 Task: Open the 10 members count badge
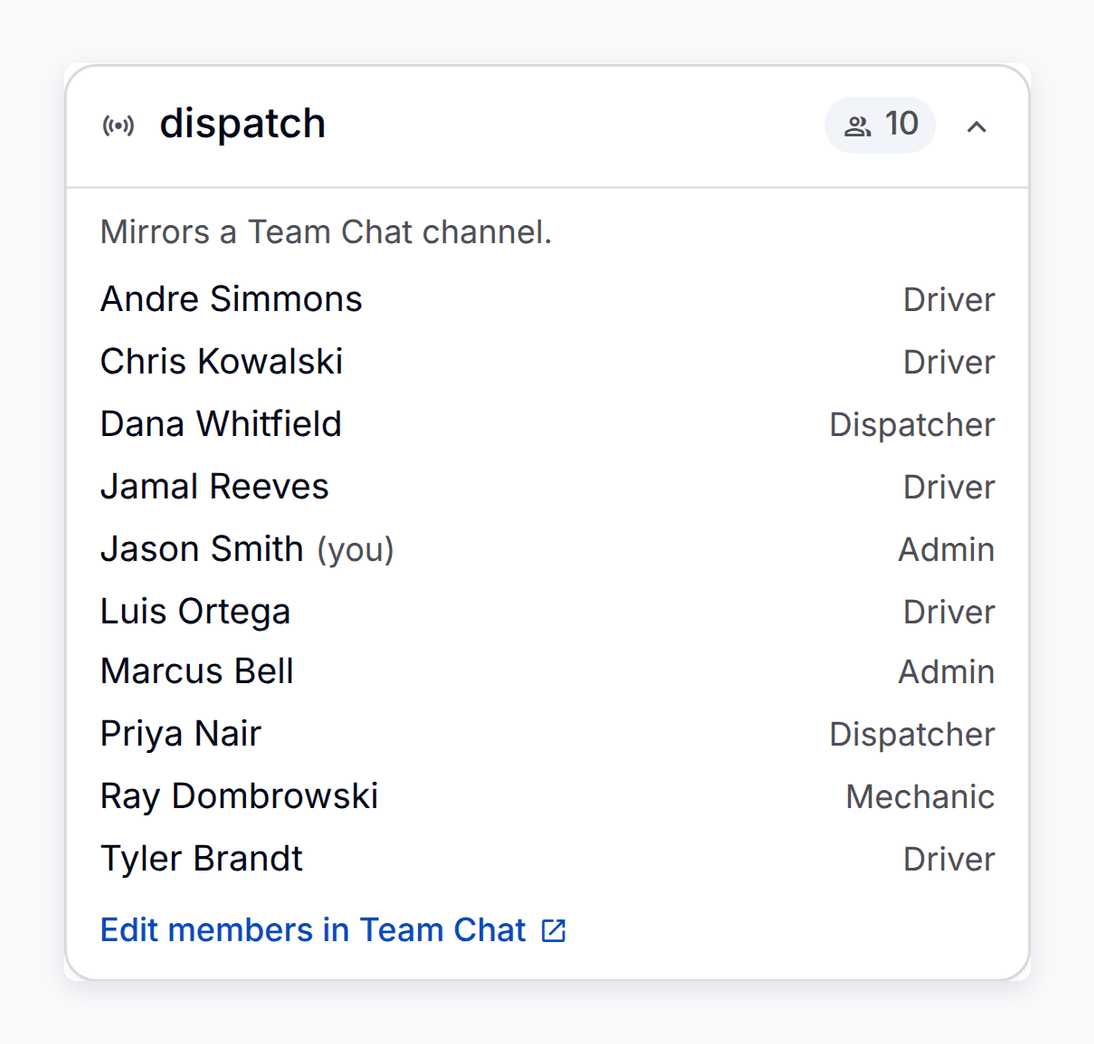pos(880,125)
